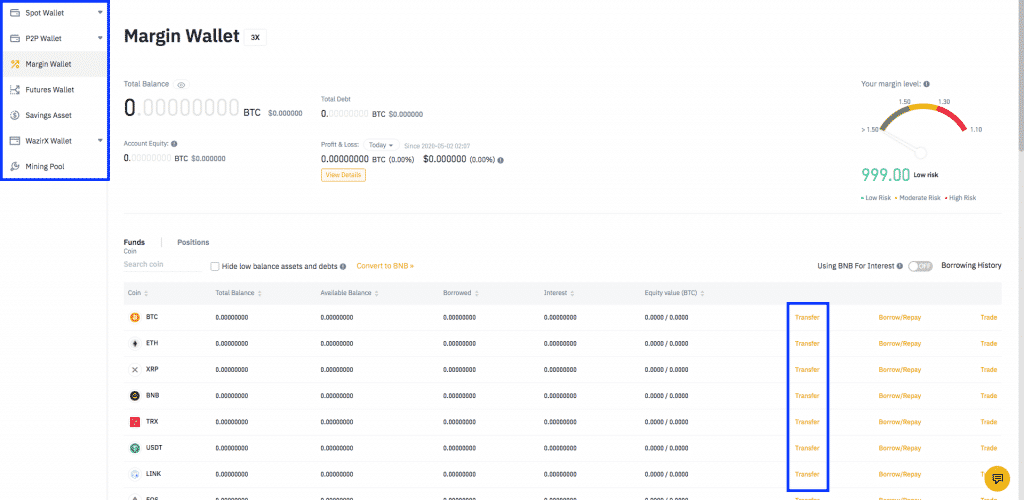Viewport: 1024px width, 500px height.
Task: Open the Profit & Loss Today dropdown
Action: click(x=381, y=145)
